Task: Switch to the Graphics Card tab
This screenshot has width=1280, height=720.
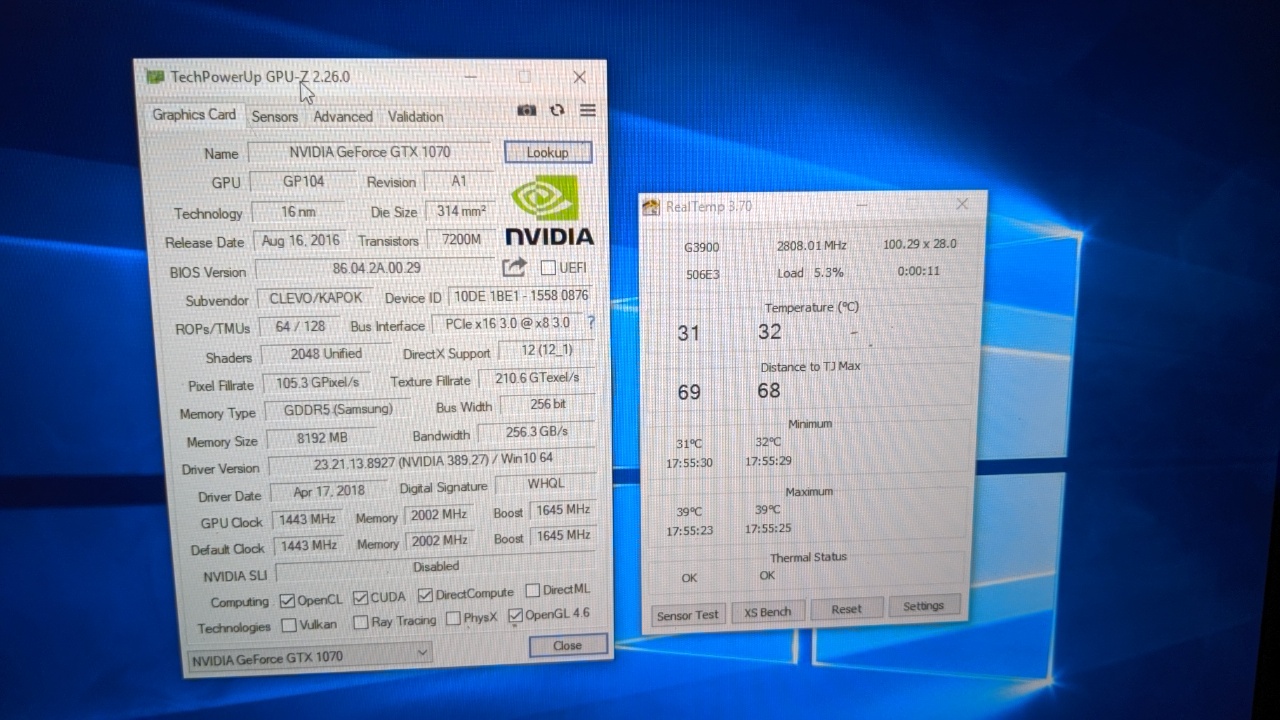Action: 194,115
